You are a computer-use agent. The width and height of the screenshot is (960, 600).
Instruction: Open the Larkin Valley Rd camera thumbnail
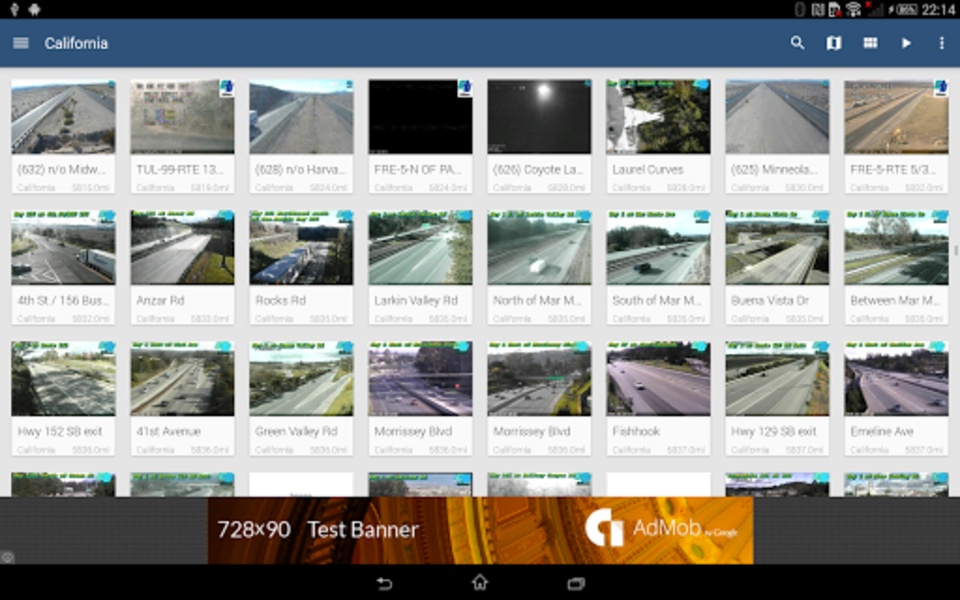[x=420, y=247]
